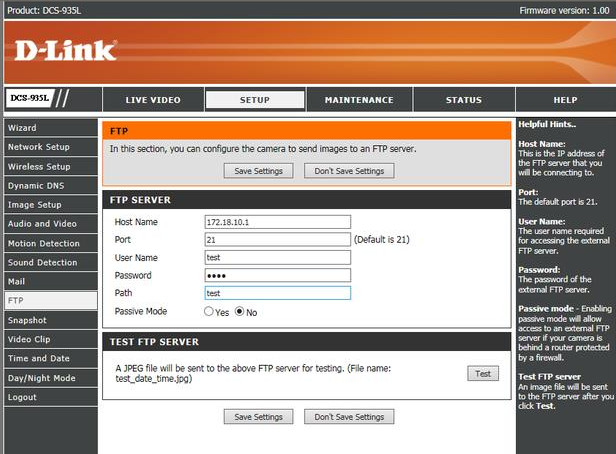The image size is (616, 454).
Task: Click the "Test FTP server" hint heading
Action: coord(549,377)
